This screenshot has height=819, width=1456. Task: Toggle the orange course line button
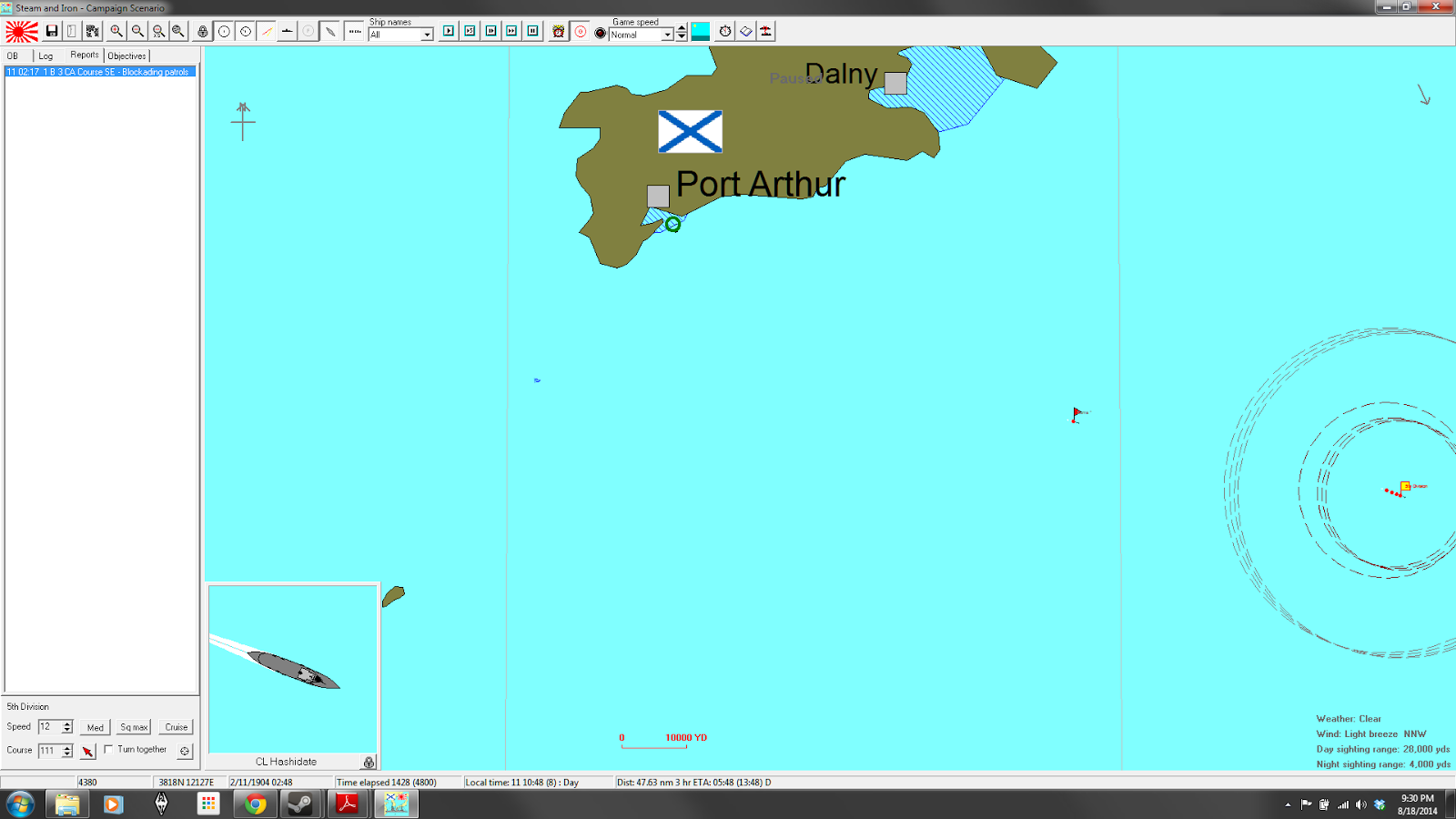tap(267, 32)
